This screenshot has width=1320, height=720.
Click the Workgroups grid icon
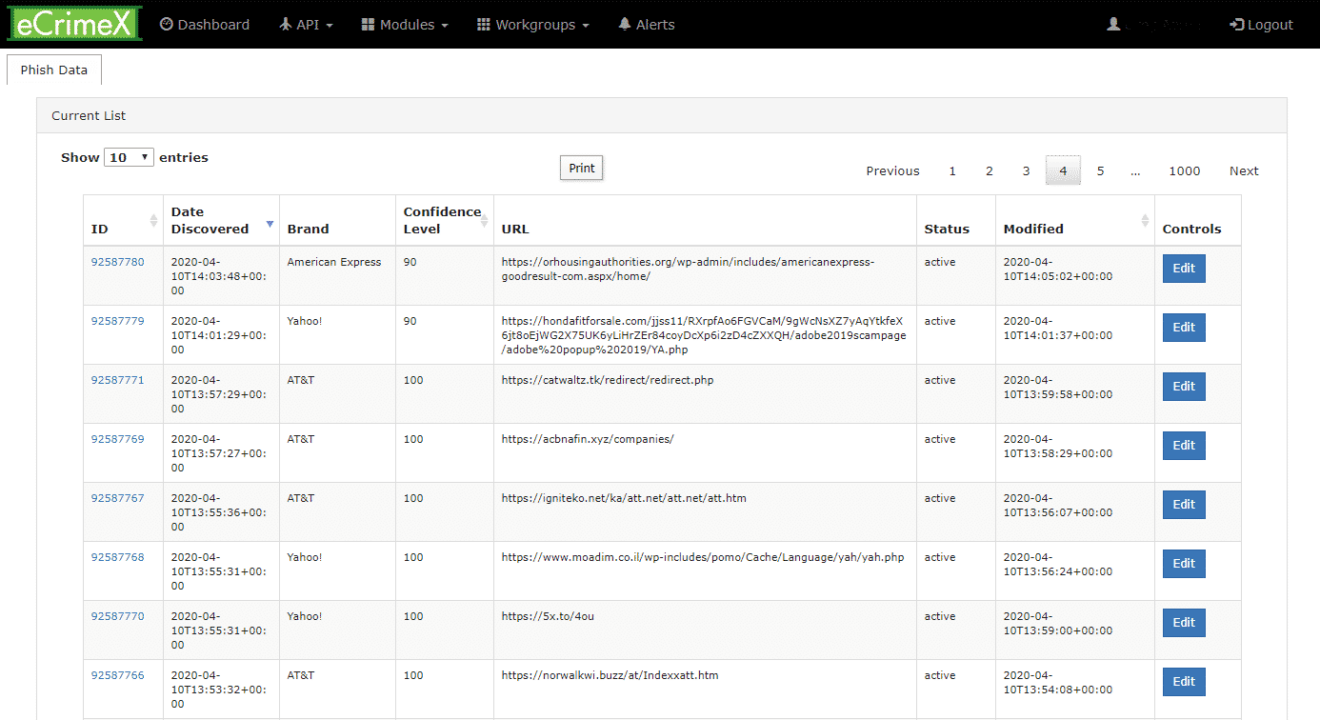click(486, 24)
